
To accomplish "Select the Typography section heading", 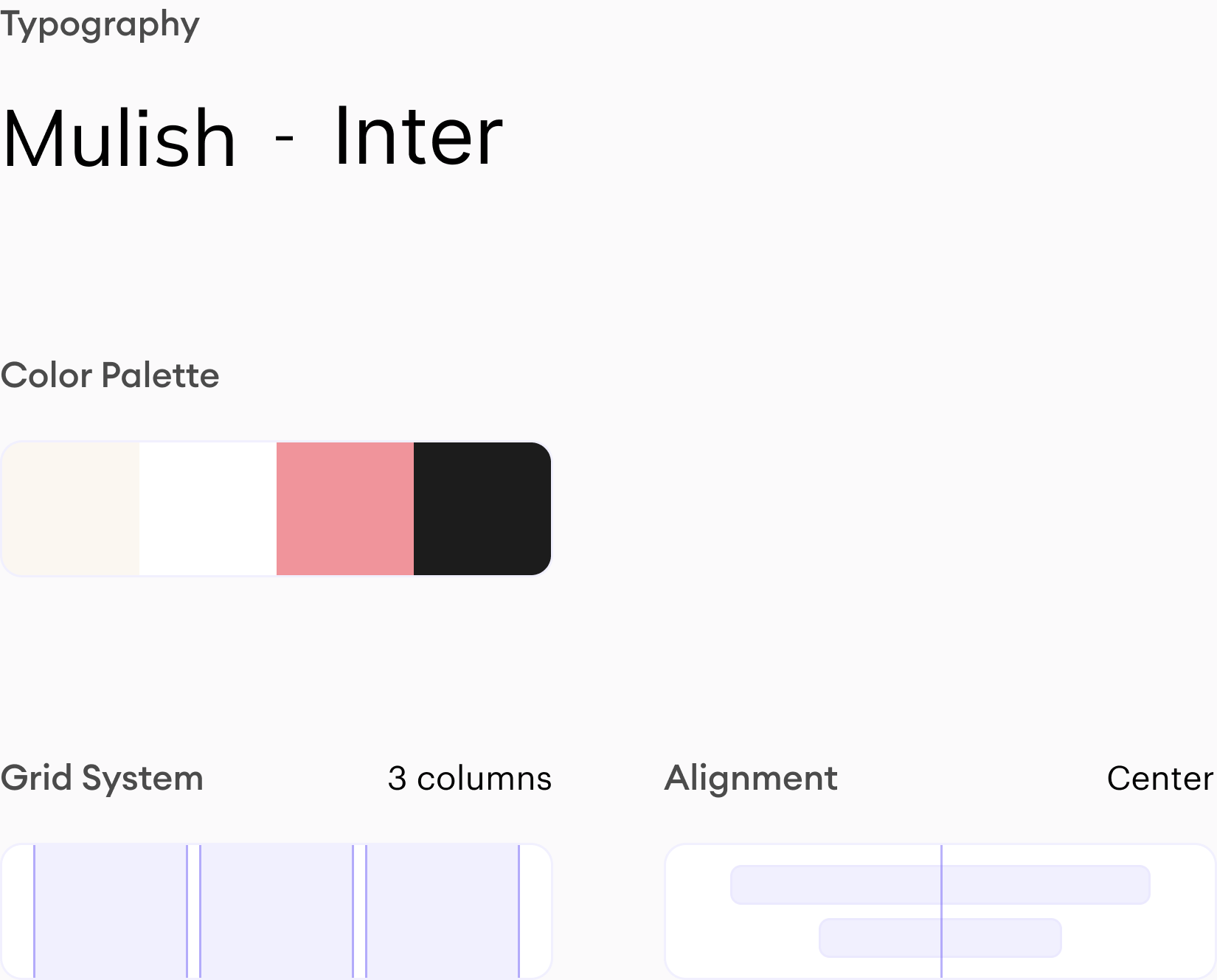I will click(x=100, y=24).
